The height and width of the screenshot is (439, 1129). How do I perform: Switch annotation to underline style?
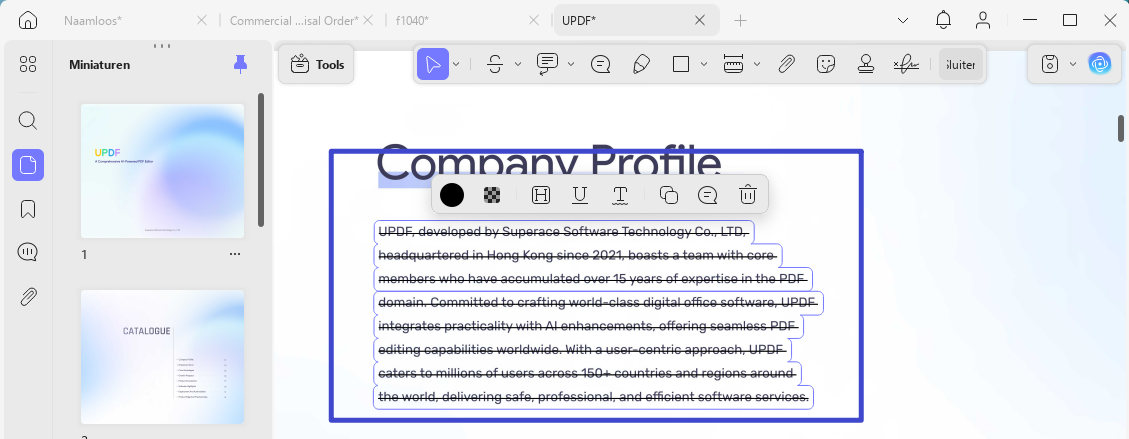580,195
